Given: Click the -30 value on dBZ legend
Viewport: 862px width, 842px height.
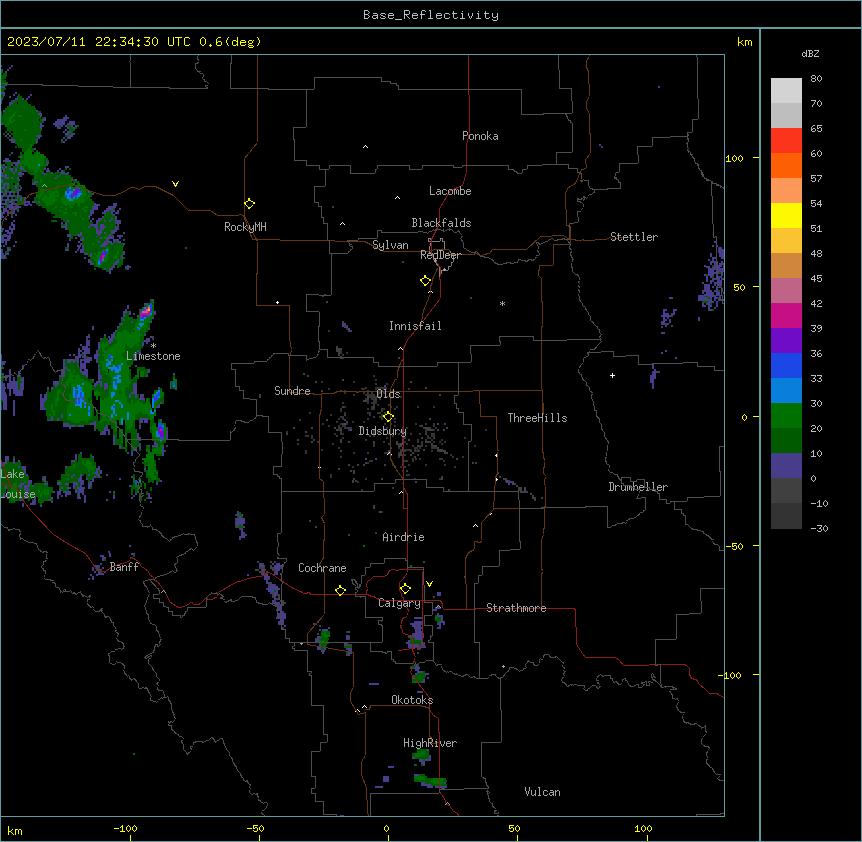Looking at the screenshot, I should pos(819,528).
